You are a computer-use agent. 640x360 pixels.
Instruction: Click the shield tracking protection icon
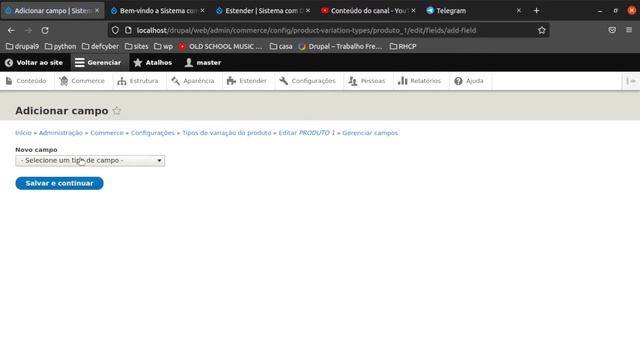point(115,30)
